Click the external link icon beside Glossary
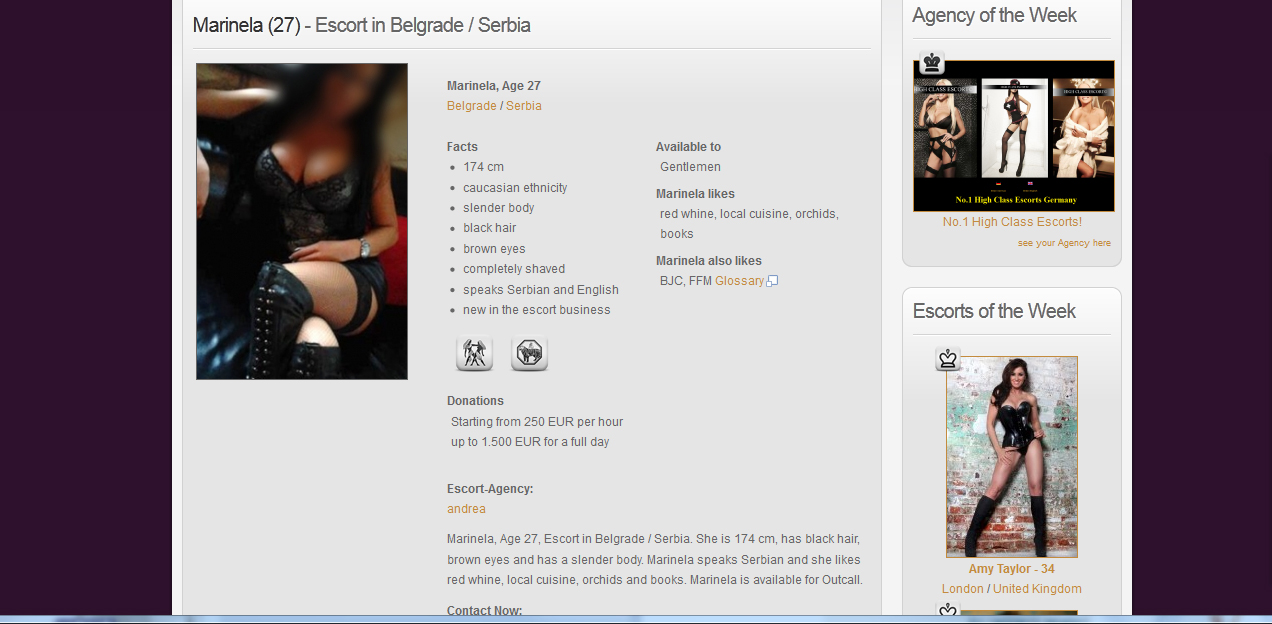Viewport: 1272px width, 624px height. point(772,281)
